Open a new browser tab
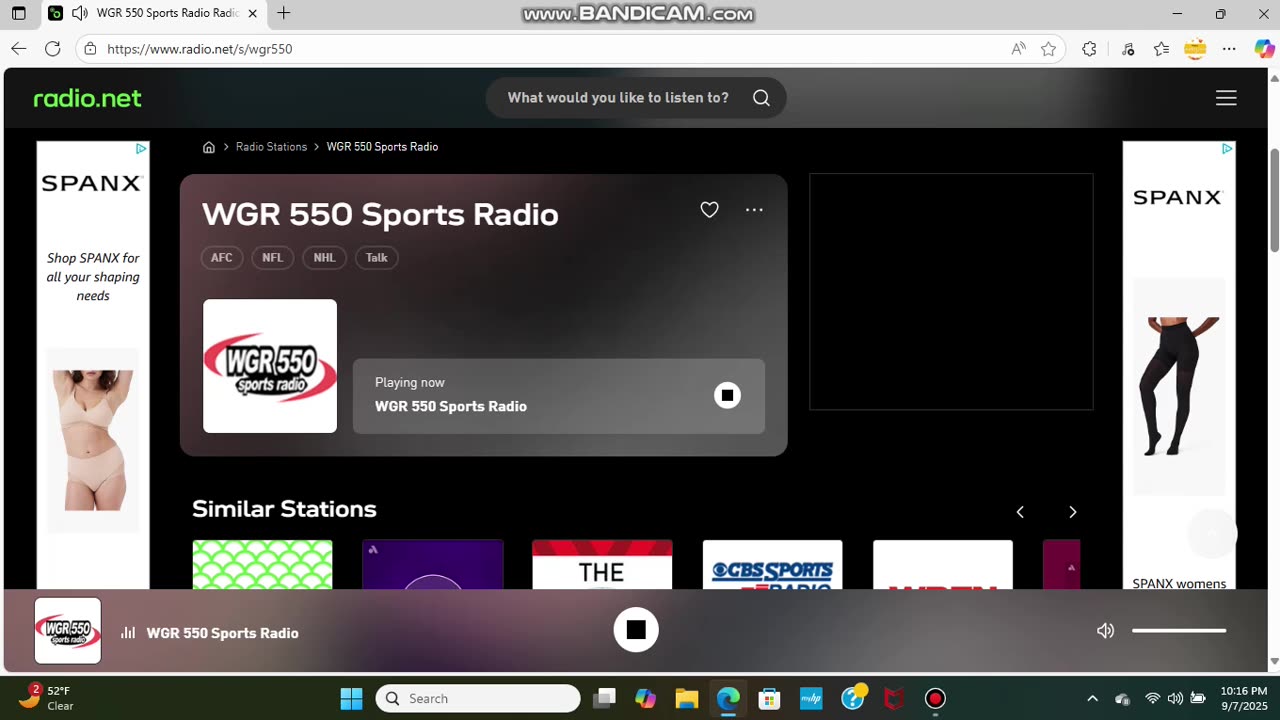1280x720 pixels. (x=284, y=13)
